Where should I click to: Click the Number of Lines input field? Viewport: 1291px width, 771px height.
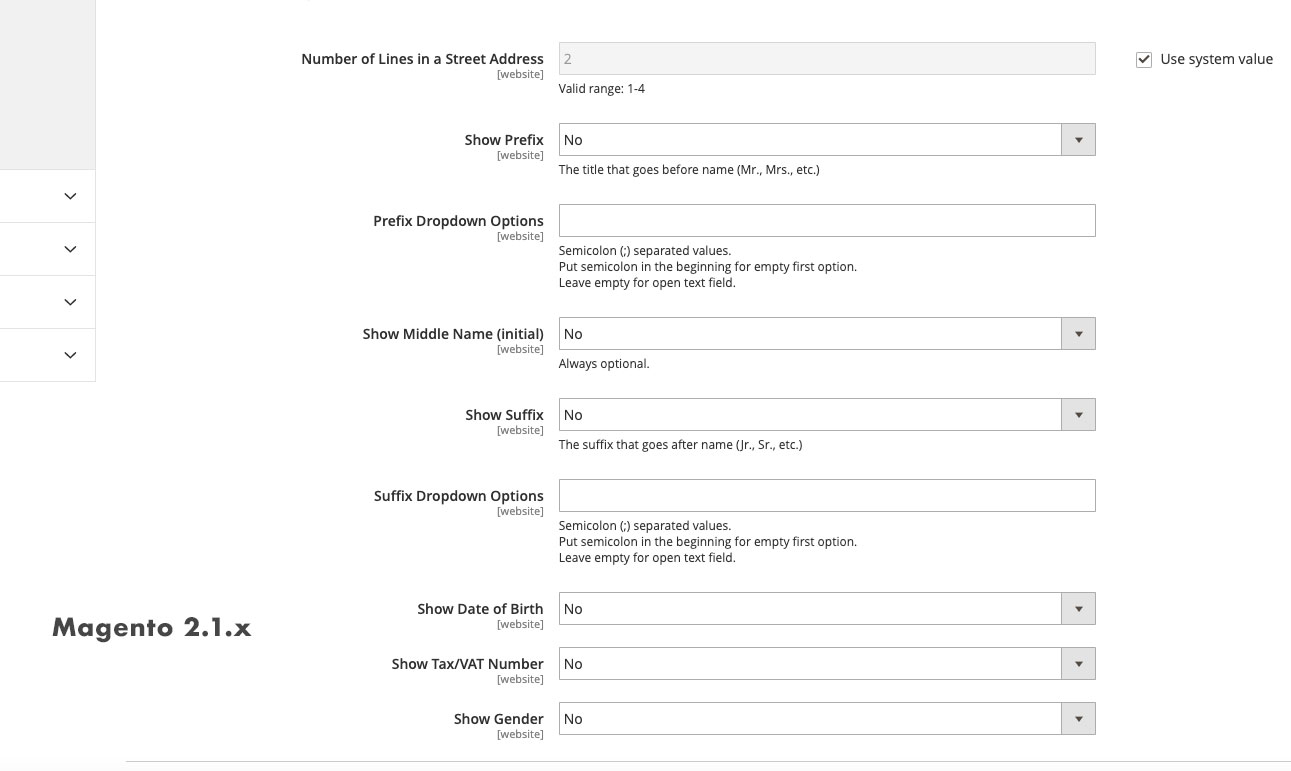827,58
